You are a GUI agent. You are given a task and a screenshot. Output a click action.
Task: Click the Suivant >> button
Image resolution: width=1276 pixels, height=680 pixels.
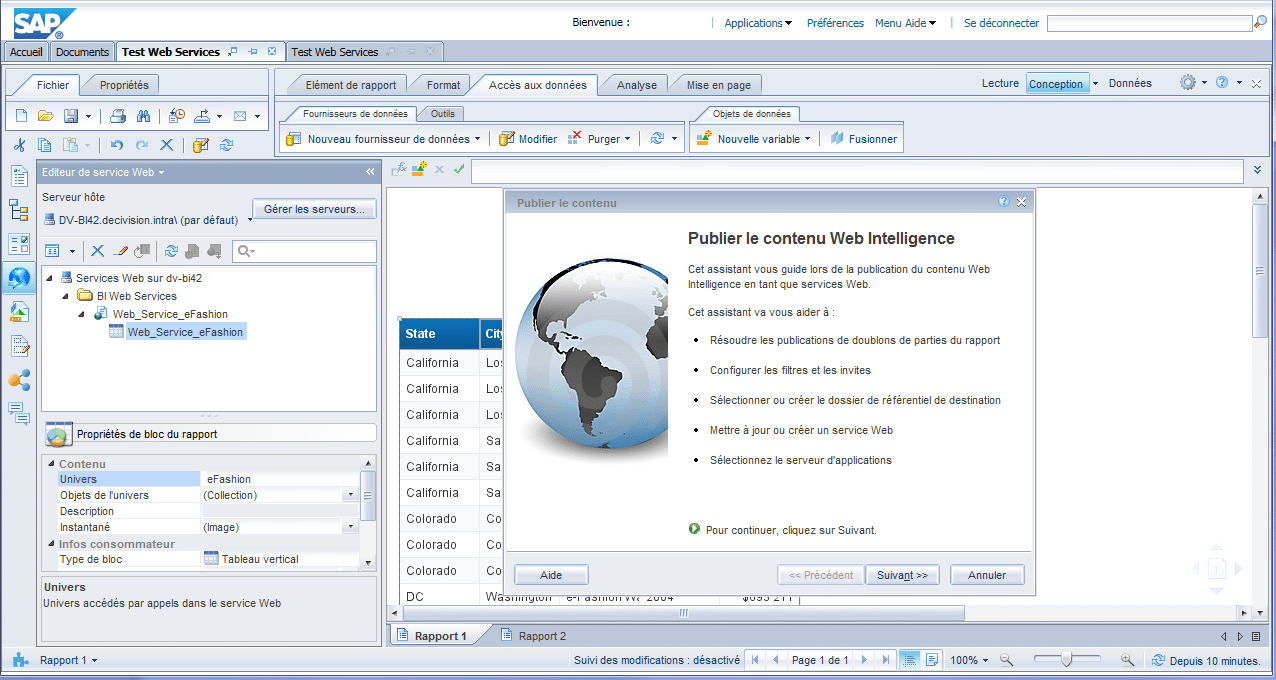pos(902,575)
